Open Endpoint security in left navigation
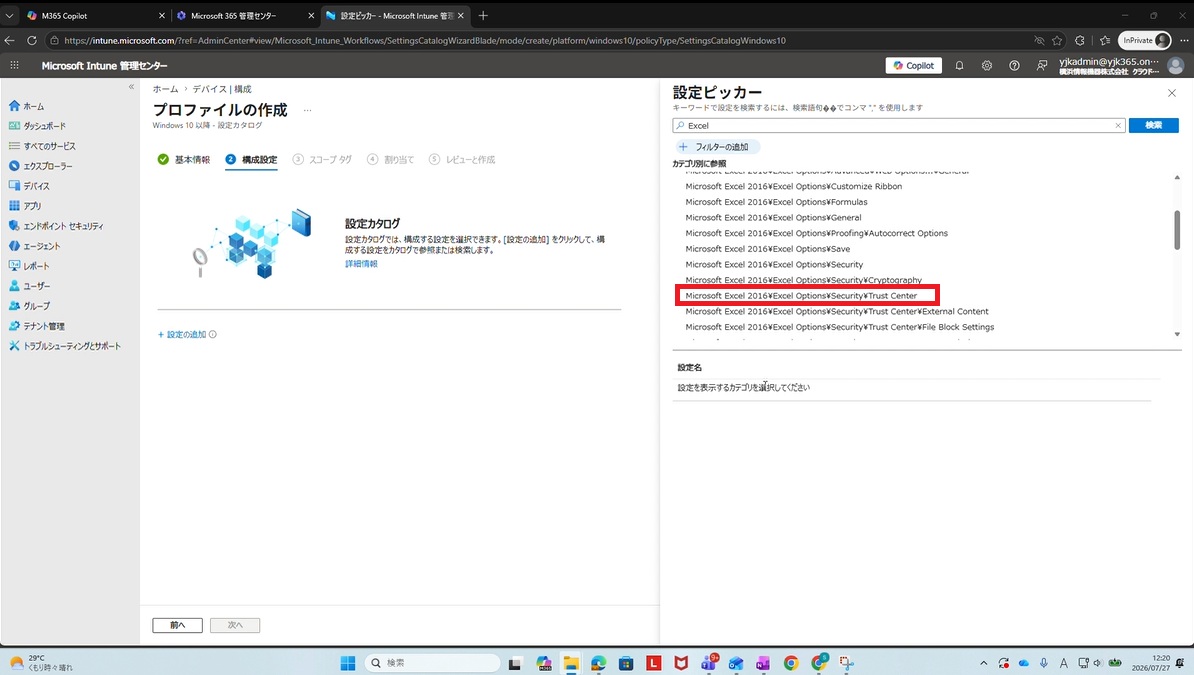Viewport: 1194px width, 675px height. click(x=56, y=226)
